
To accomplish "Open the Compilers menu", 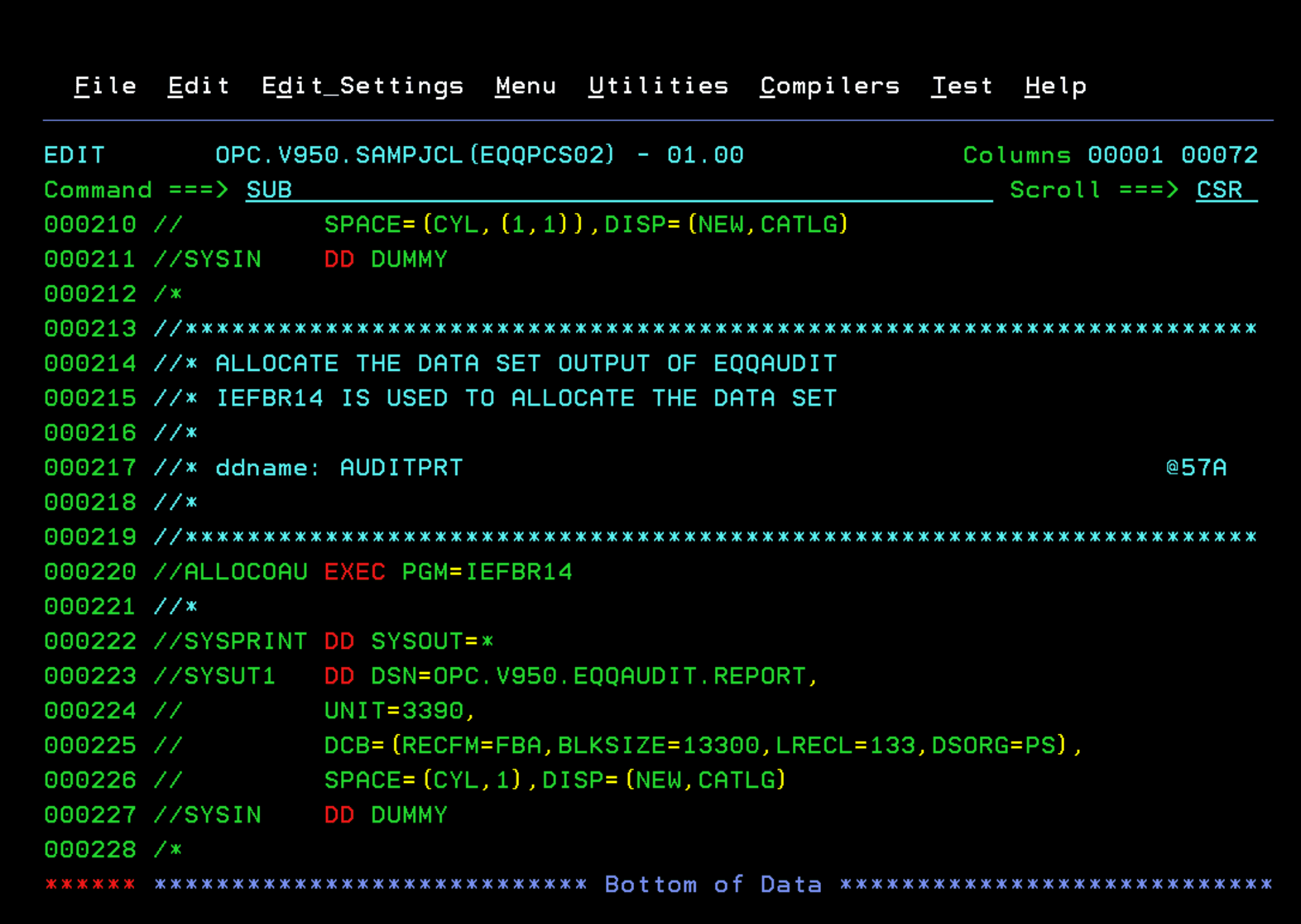I will point(829,86).
